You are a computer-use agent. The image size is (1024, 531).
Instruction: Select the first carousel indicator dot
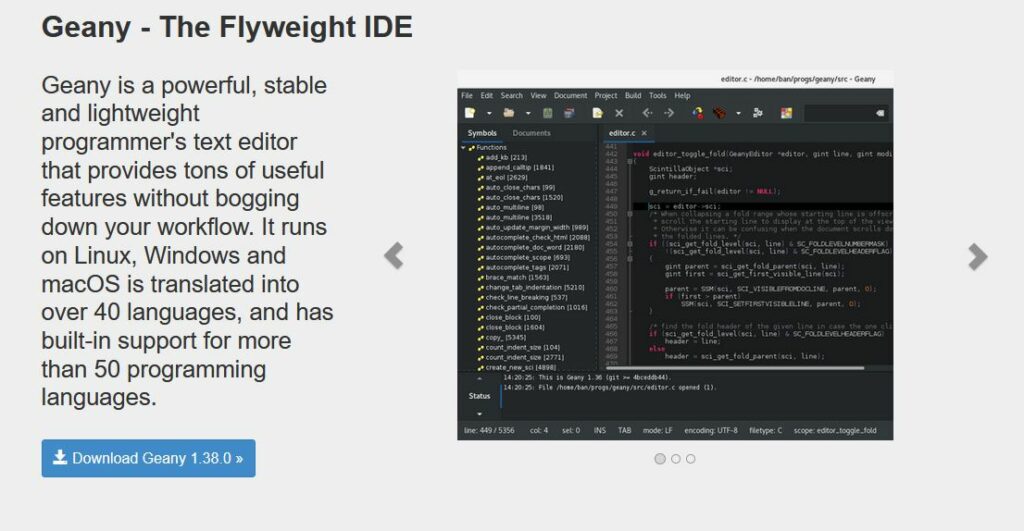pyautogui.click(x=660, y=459)
